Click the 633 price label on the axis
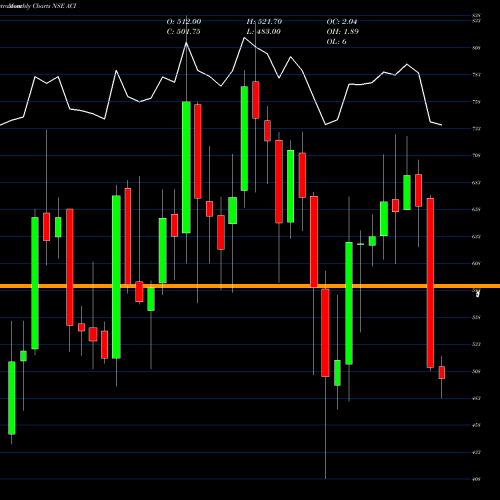The image size is (500, 500). 476,237
